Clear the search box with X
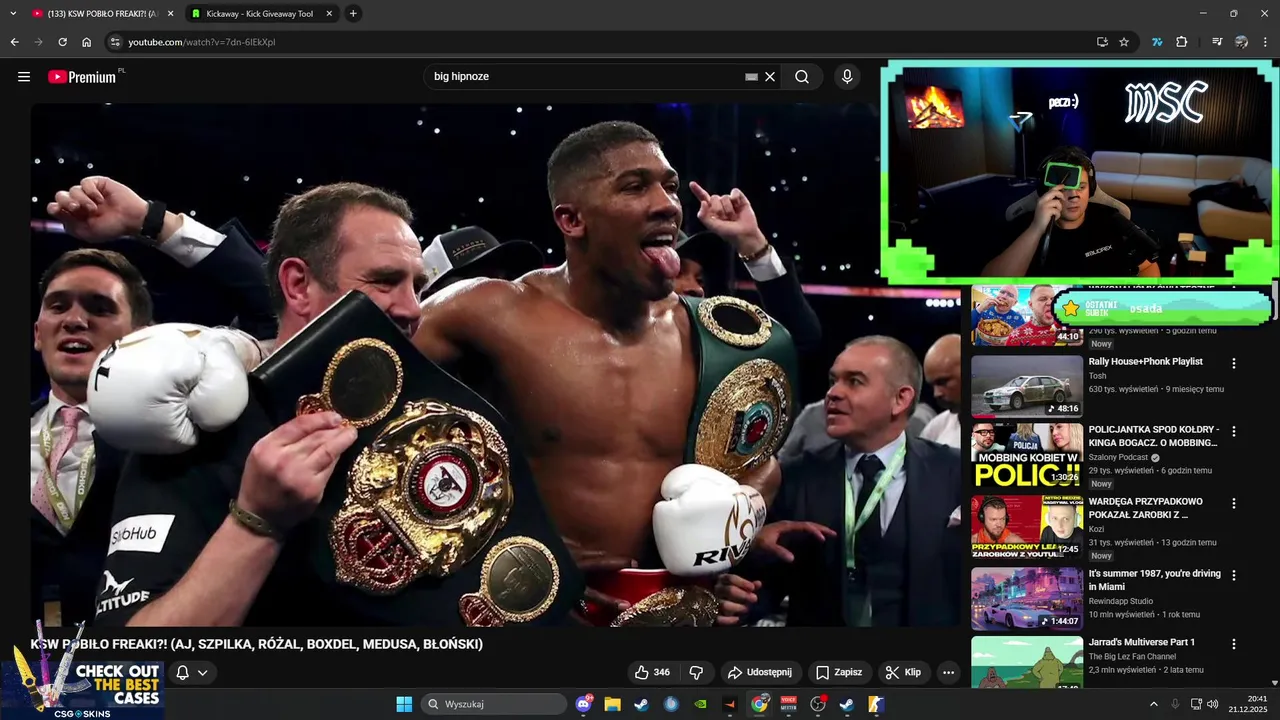Image resolution: width=1280 pixels, height=720 pixels. [770, 77]
